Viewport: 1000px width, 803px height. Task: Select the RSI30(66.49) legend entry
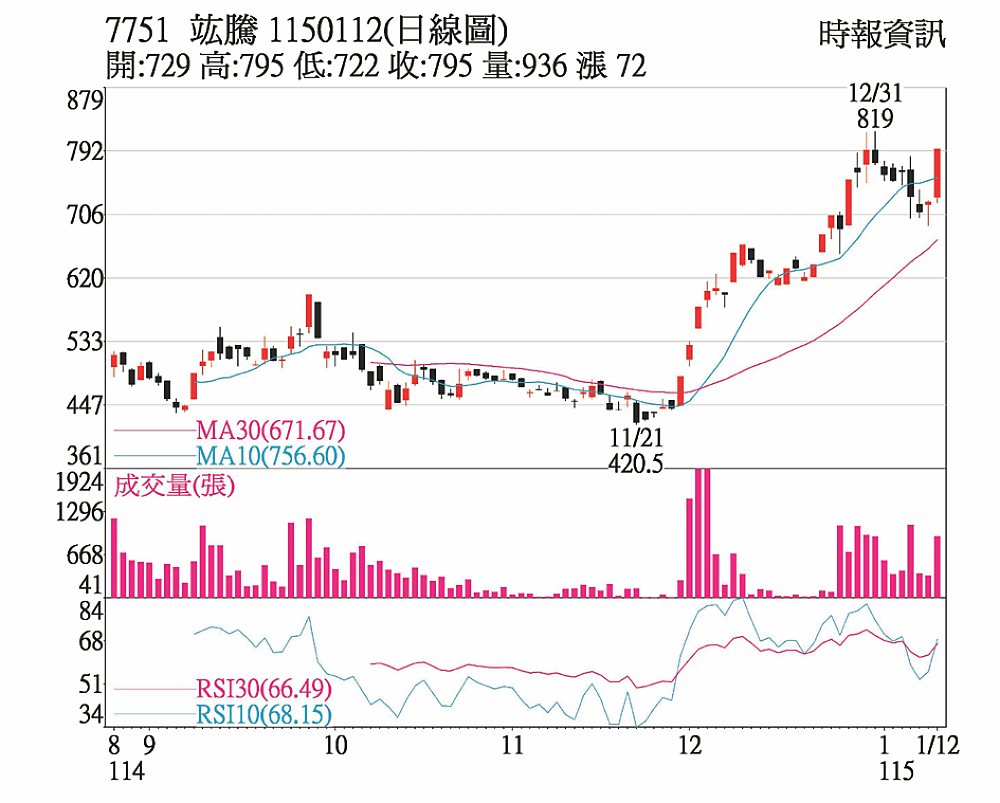point(262,689)
